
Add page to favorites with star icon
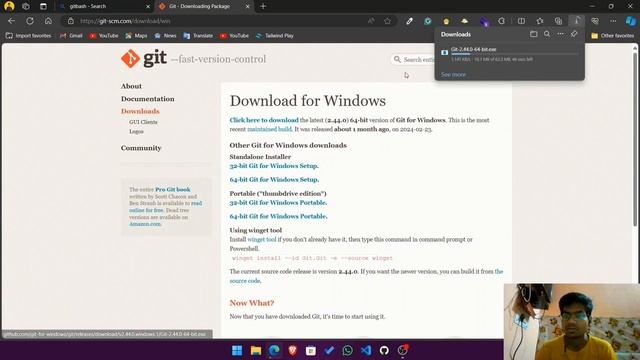click(x=387, y=21)
